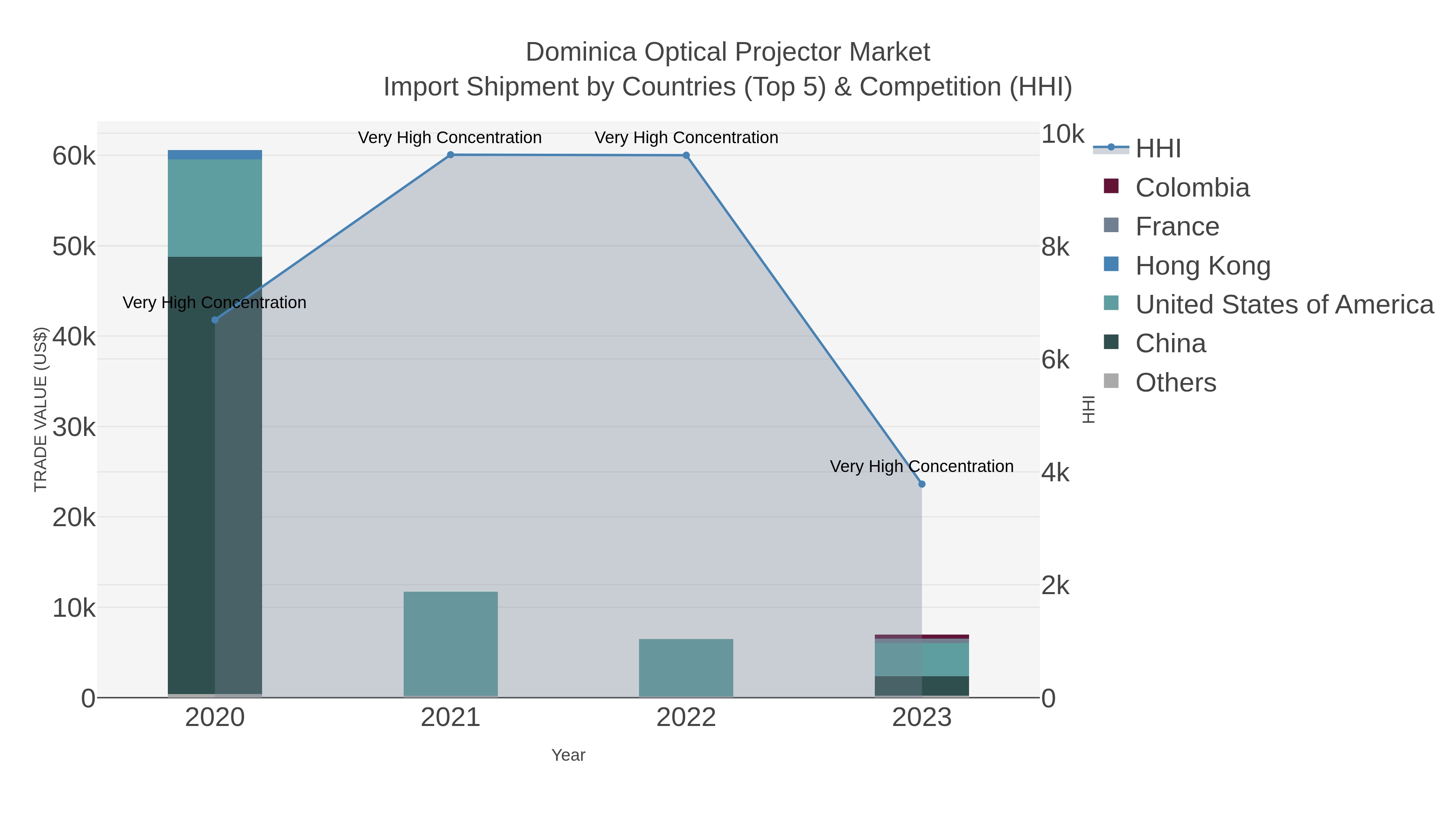
Task: Click the Import Shipment by Countries subtitle
Action: (728, 87)
